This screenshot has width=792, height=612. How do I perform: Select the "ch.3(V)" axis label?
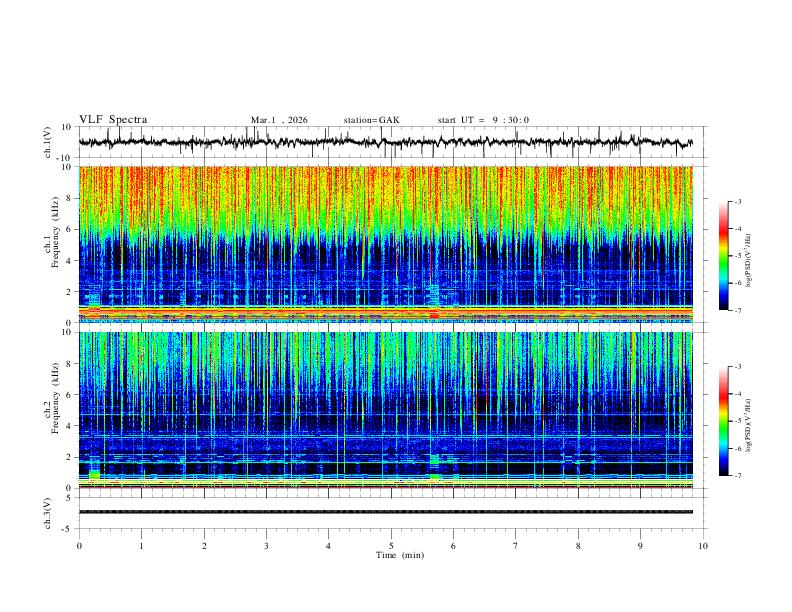(48, 513)
